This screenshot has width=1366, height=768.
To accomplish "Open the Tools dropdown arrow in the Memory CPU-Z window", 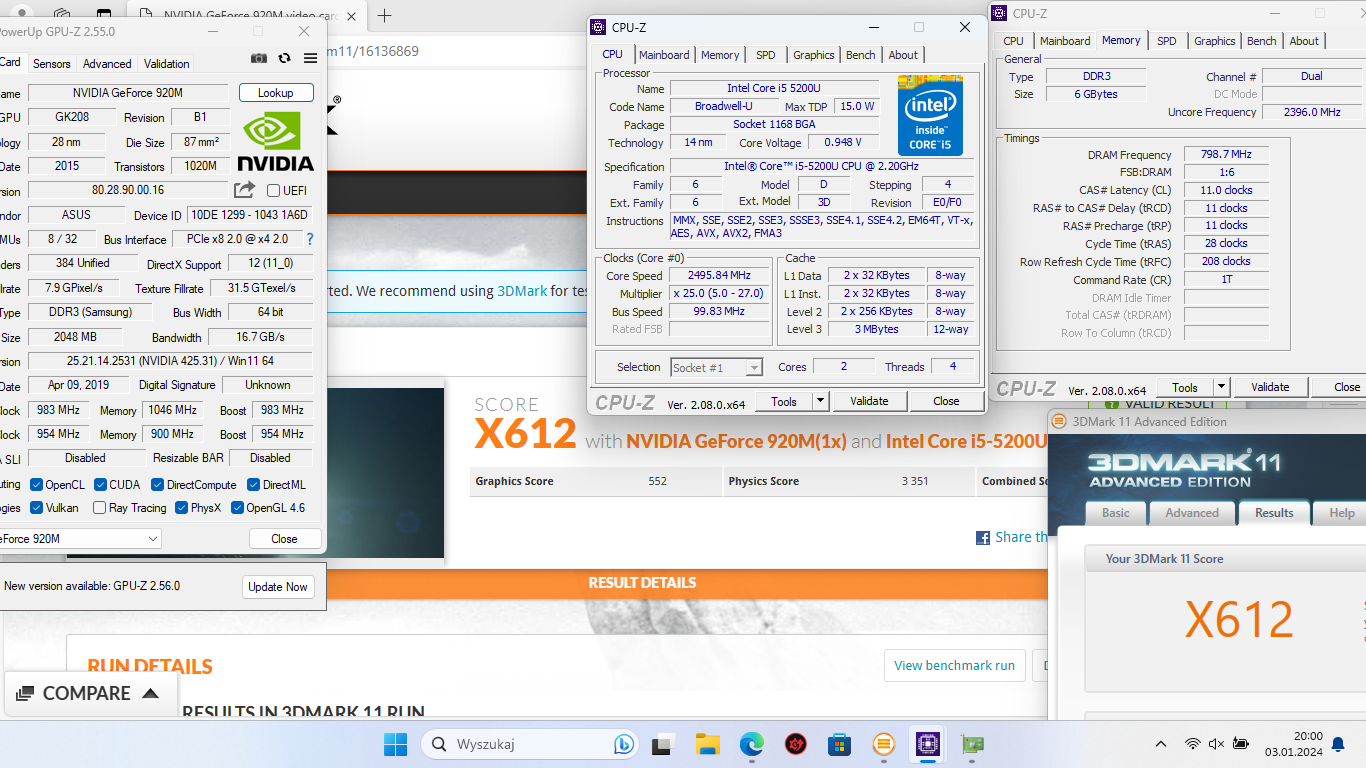I will 1221,387.
